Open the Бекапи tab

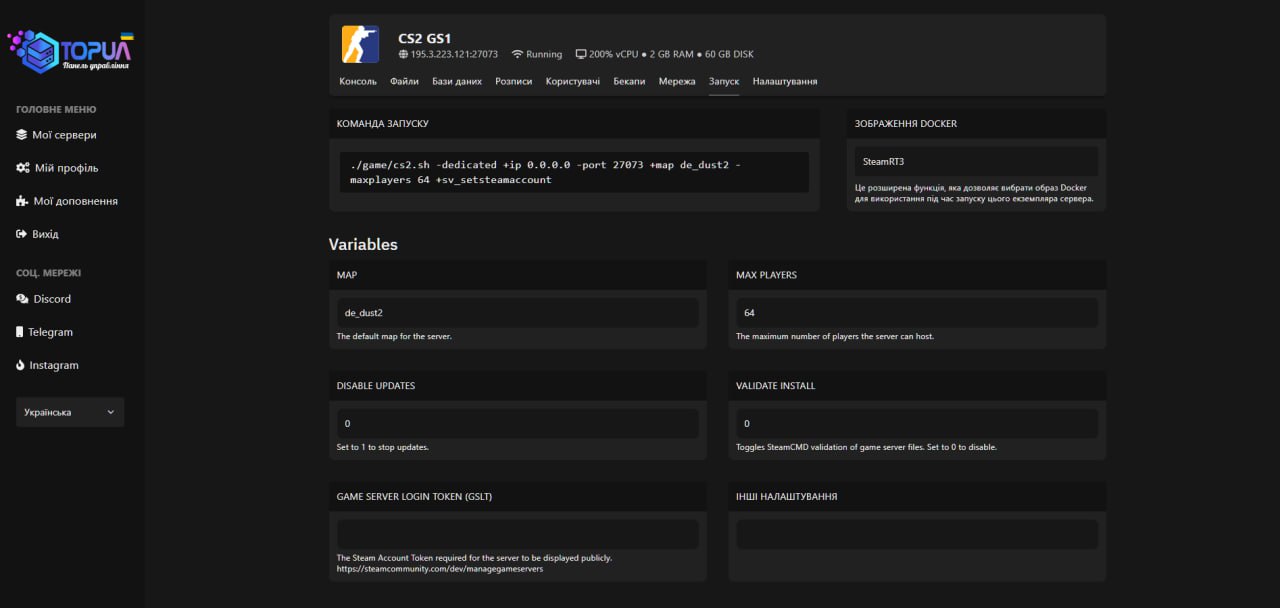(629, 81)
